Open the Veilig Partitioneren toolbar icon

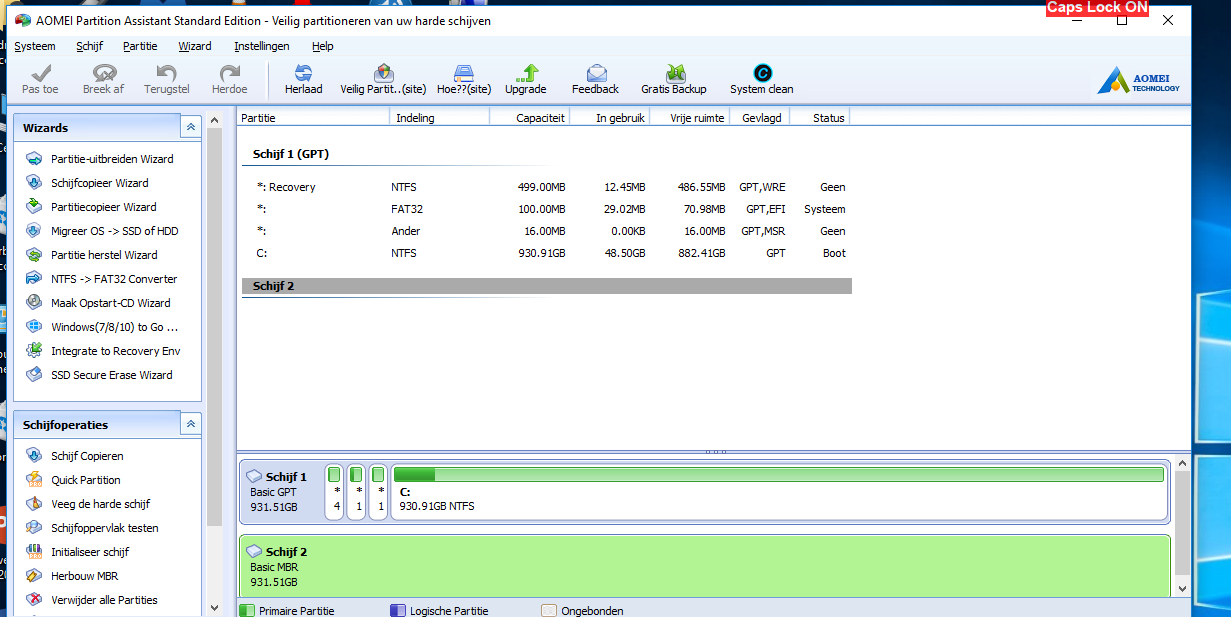coord(382,74)
